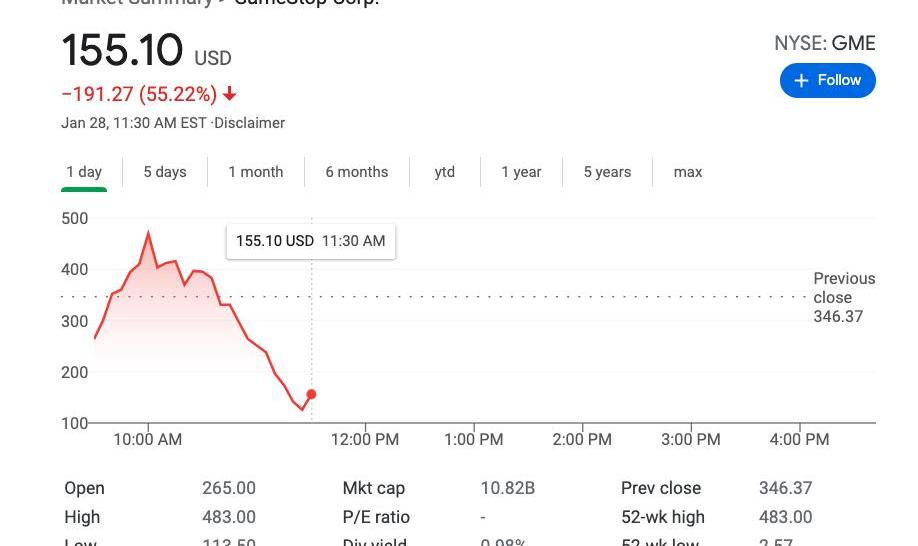Show the max chart range
The height and width of the screenshot is (546, 918).
point(688,172)
